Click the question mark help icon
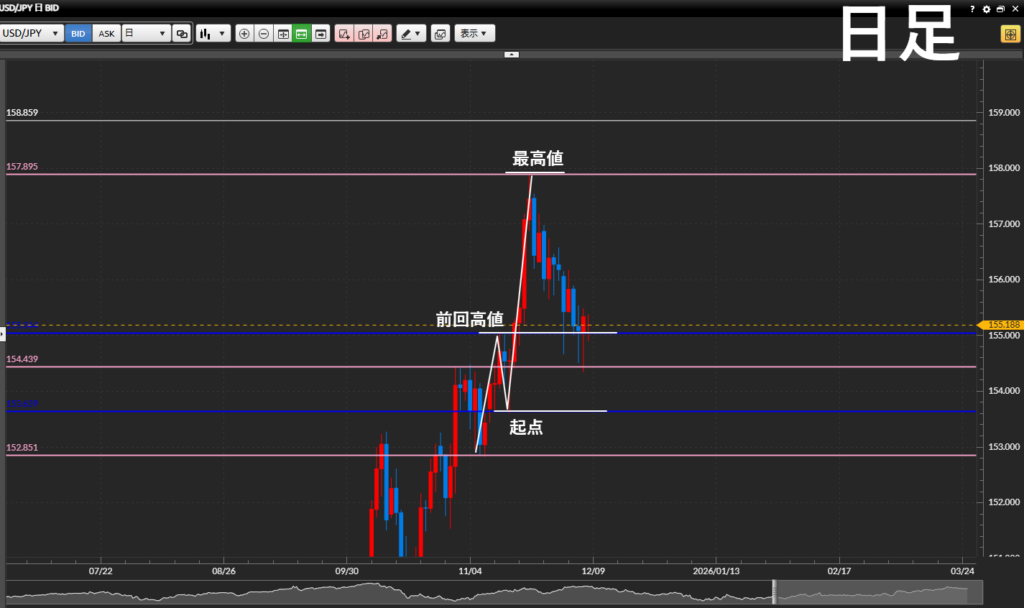 pyautogui.click(x=972, y=8)
